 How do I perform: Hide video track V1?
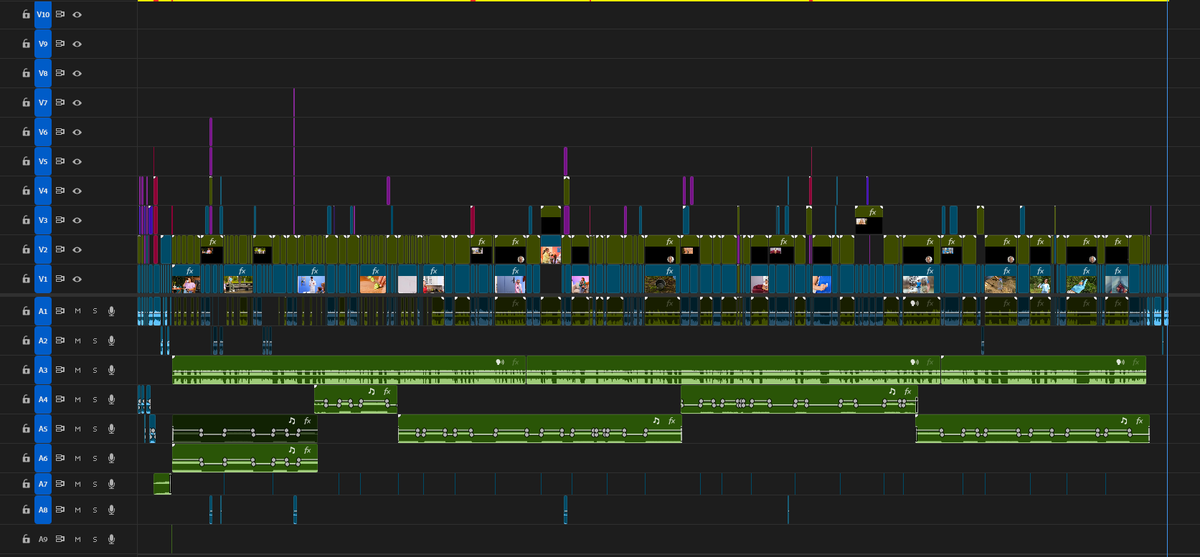coord(77,278)
